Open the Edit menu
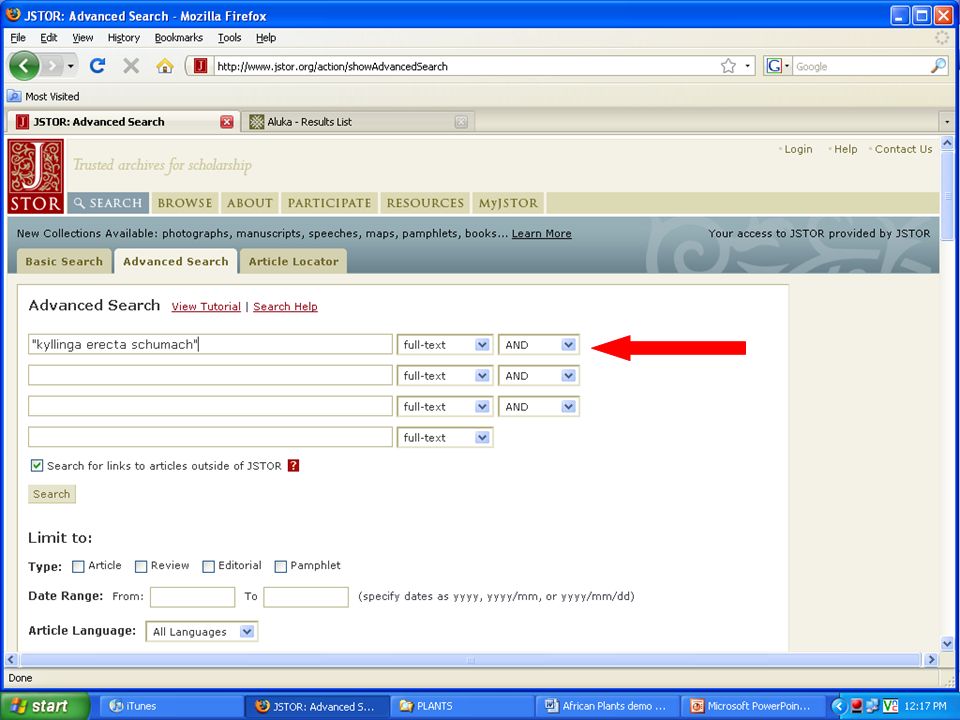This screenshot has width=960, height=720. click(48, 37)
